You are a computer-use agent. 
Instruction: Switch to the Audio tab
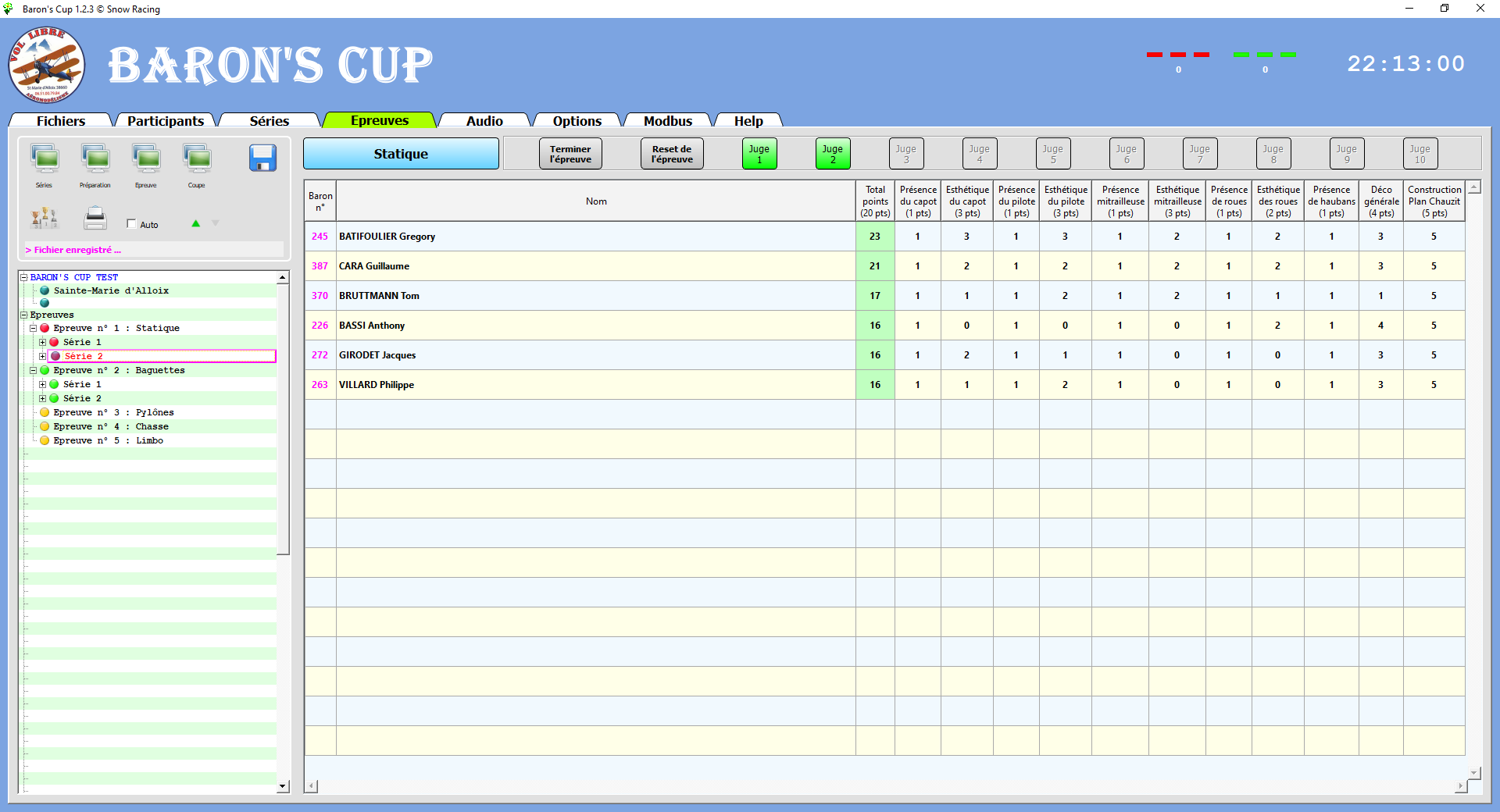click(484, 121)
